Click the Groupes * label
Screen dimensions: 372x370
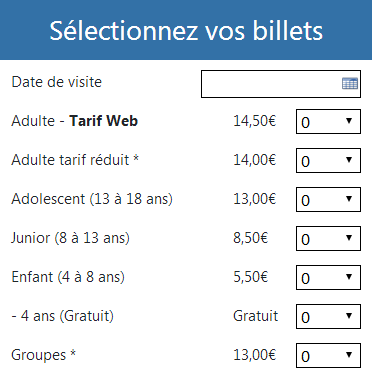pos(44,355)
